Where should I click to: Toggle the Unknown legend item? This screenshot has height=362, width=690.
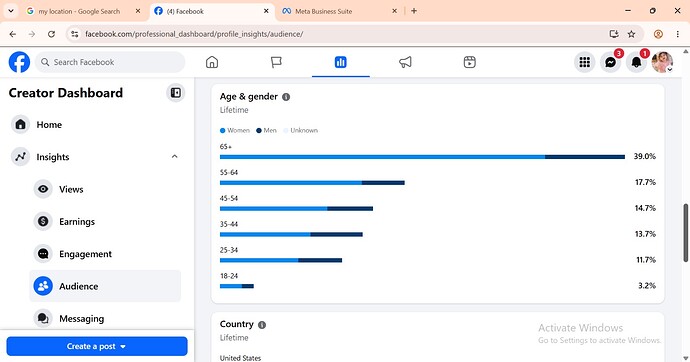point(301,131)
